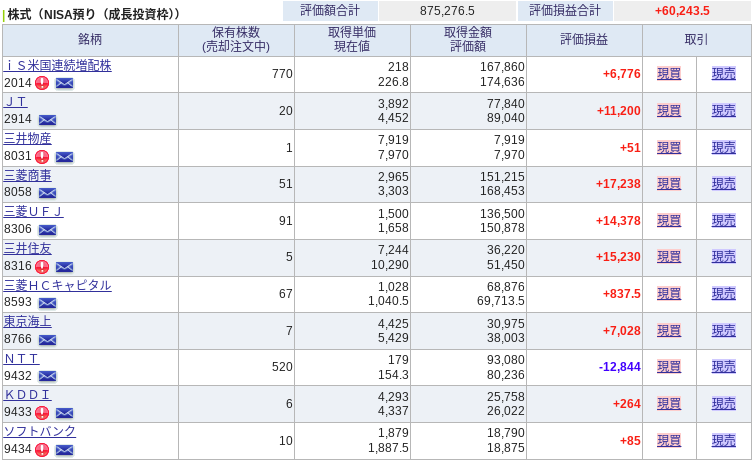Screen dimensions: 752x461
Task: Open the ｉＳ米国連続増配株 stock link
Action: click(58, 66)
